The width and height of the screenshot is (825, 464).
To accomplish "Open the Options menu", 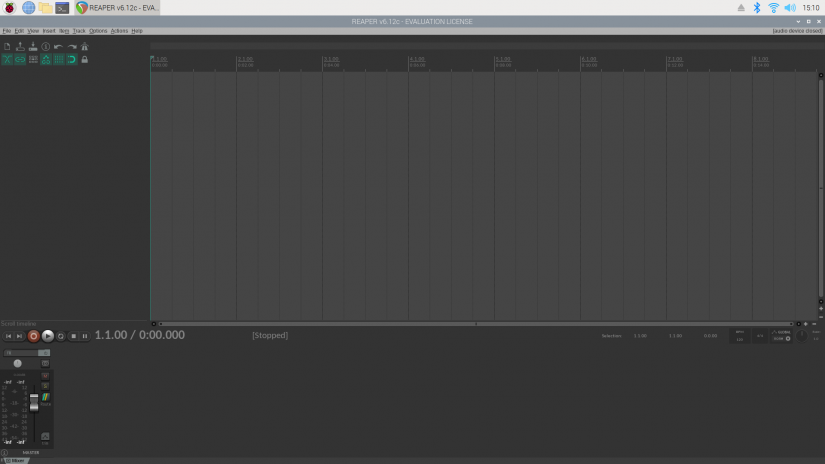I will 98,31.
